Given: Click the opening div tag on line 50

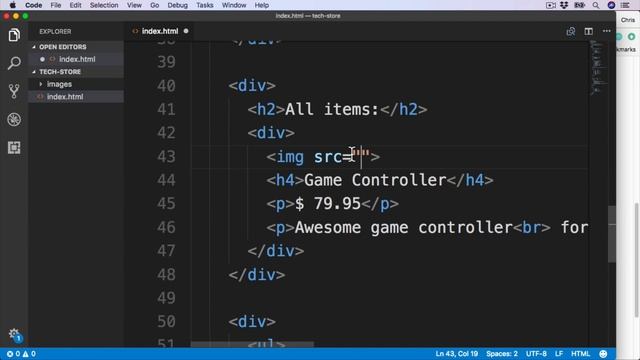Looking at the screenshot, I should tap(252, 322).
